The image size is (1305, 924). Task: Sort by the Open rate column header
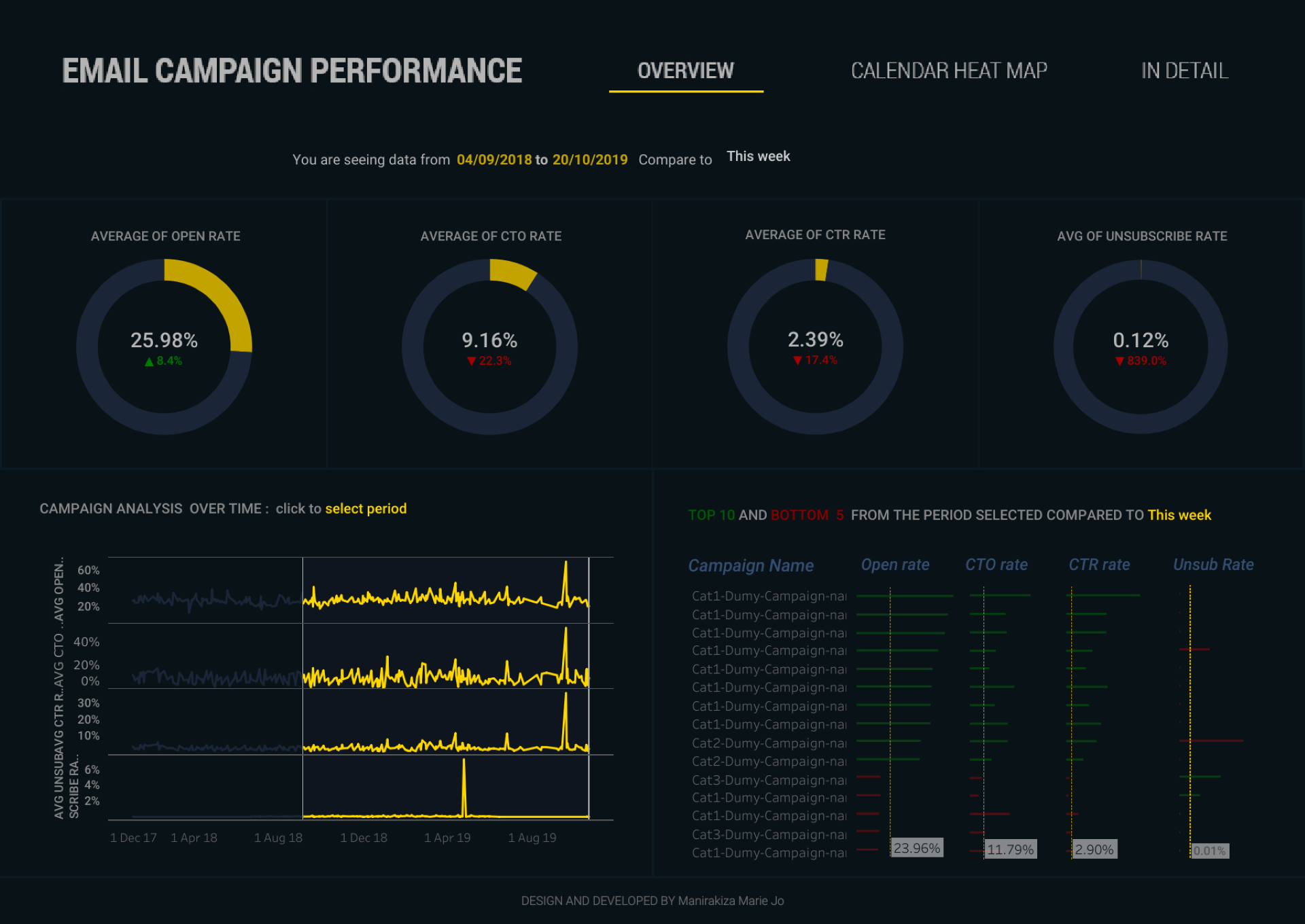tap(894, 565)
